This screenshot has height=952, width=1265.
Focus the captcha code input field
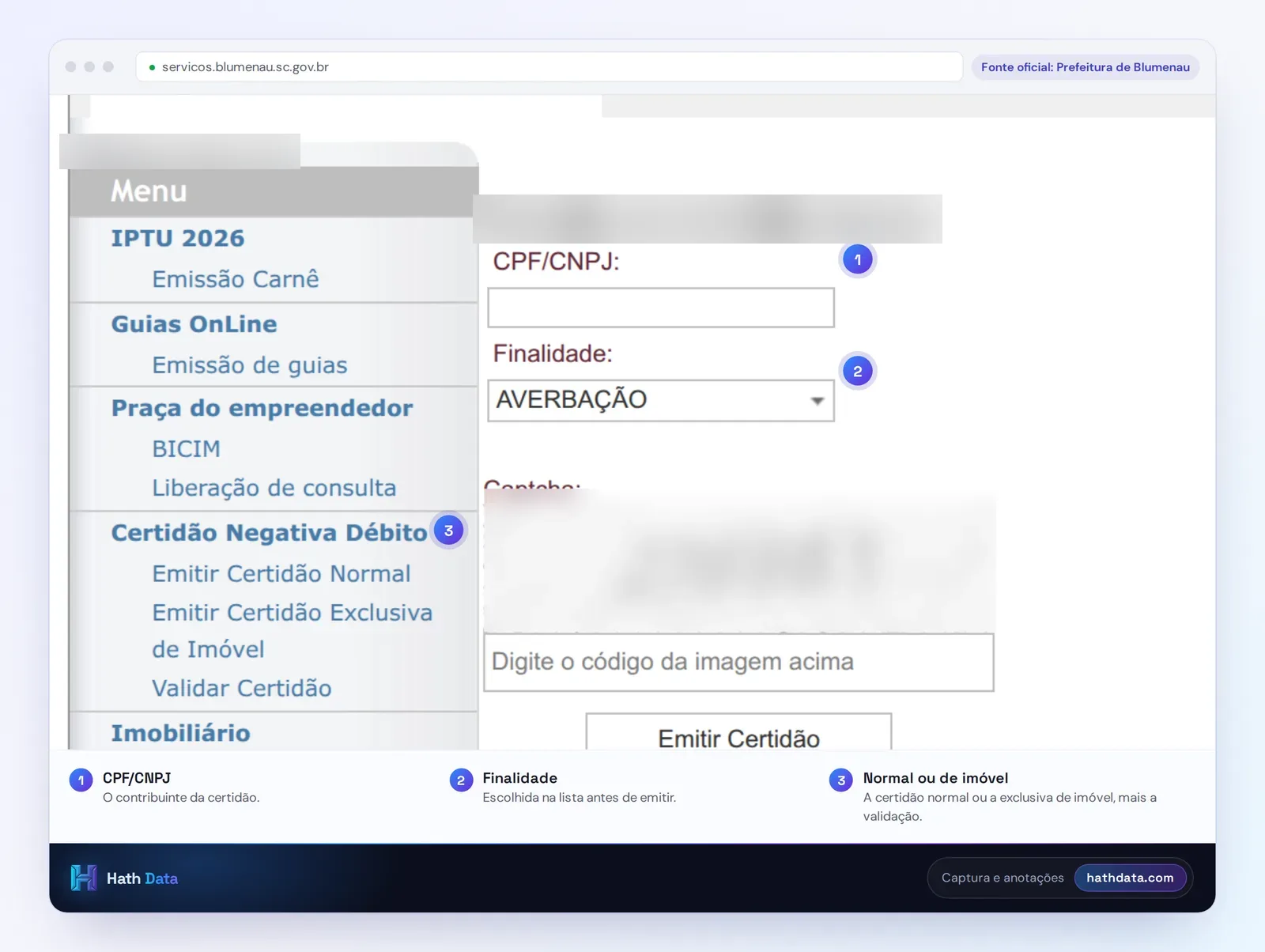[738, 662]
